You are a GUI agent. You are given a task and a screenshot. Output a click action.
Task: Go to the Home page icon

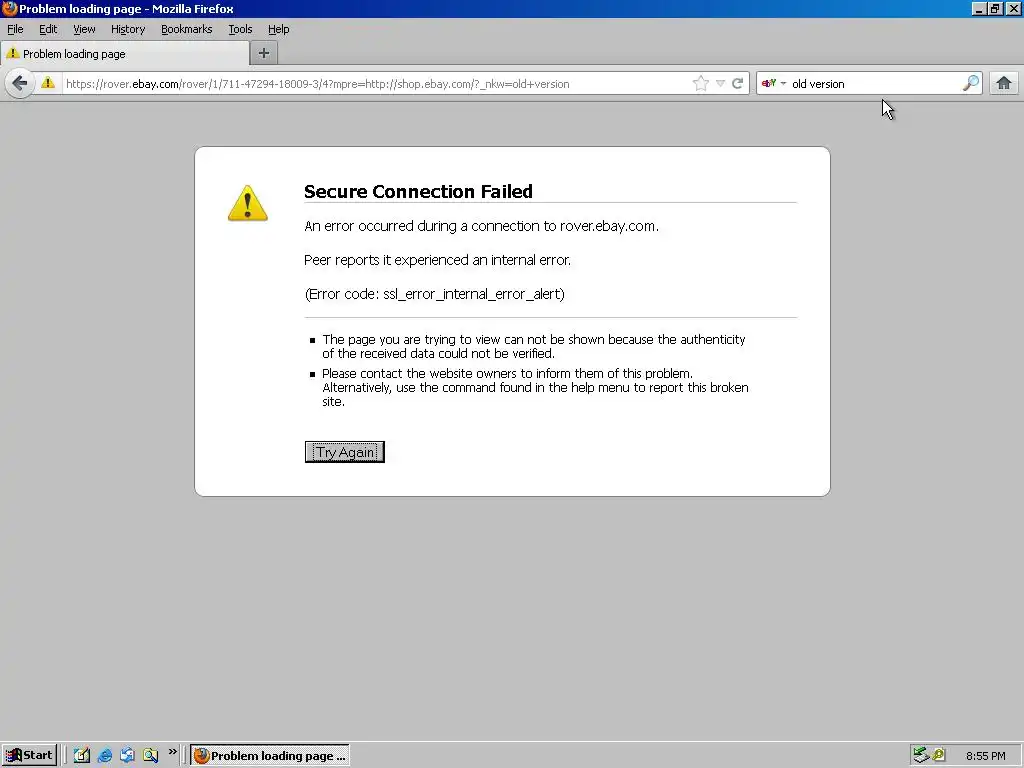(1004, 84)
